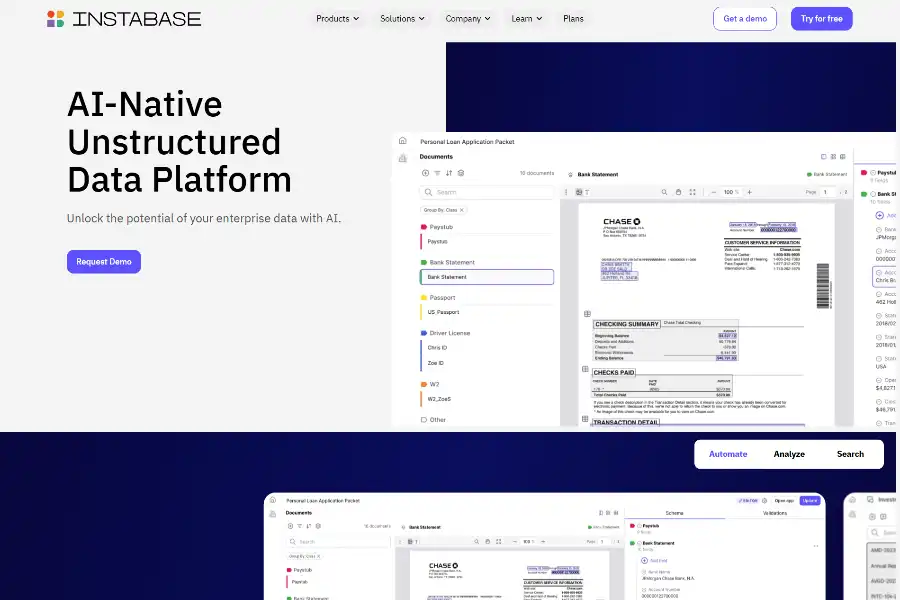Click the filter icon above the hero document search

(437, 173)
